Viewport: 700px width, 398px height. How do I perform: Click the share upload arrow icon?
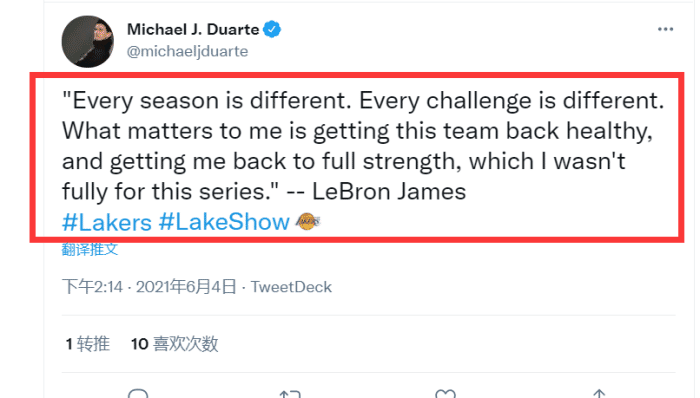point(599,394)
